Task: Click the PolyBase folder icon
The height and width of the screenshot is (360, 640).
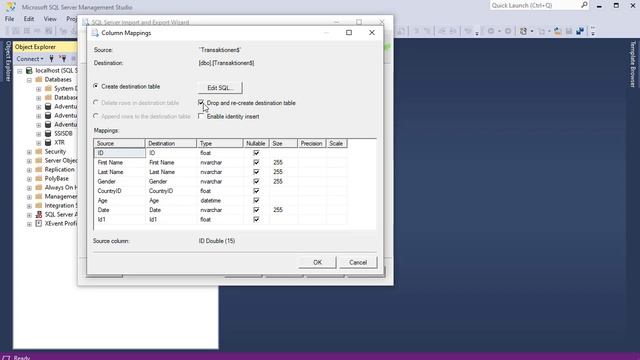Action: pyautogui.click(x=39, y=178)
